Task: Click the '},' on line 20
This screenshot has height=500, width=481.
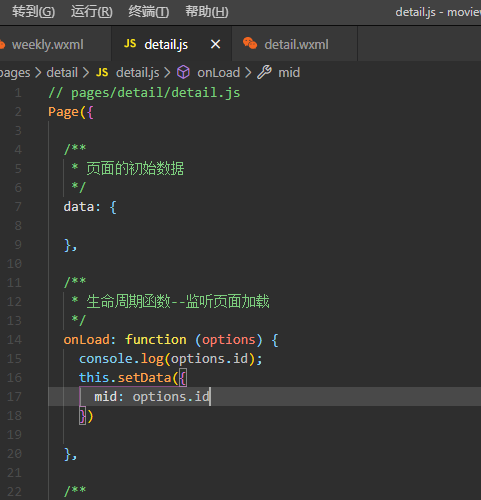Action: (x=70, y=454)
